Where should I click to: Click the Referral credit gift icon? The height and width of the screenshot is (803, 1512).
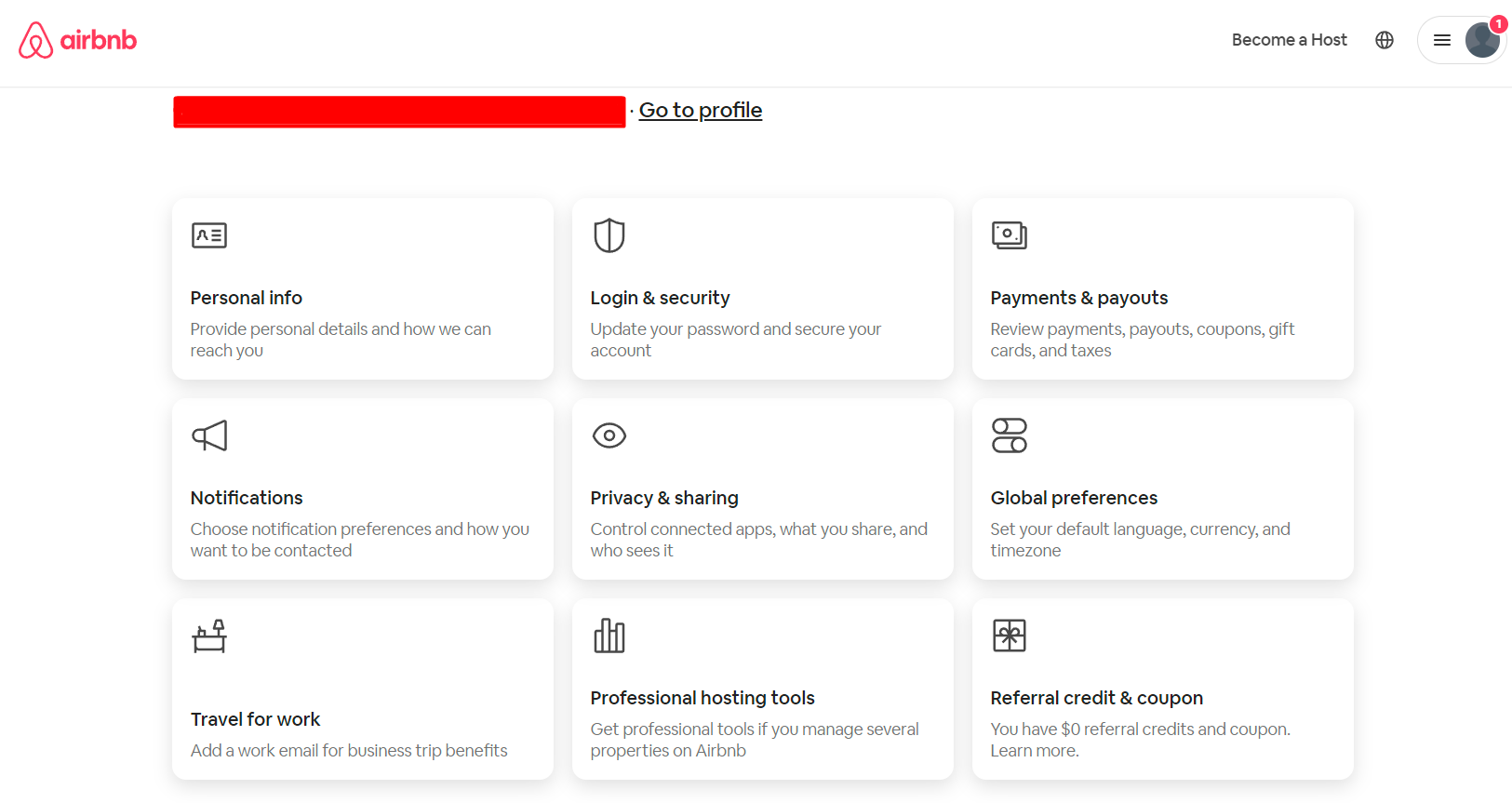pyautogui.click(x=1010, y=636)
